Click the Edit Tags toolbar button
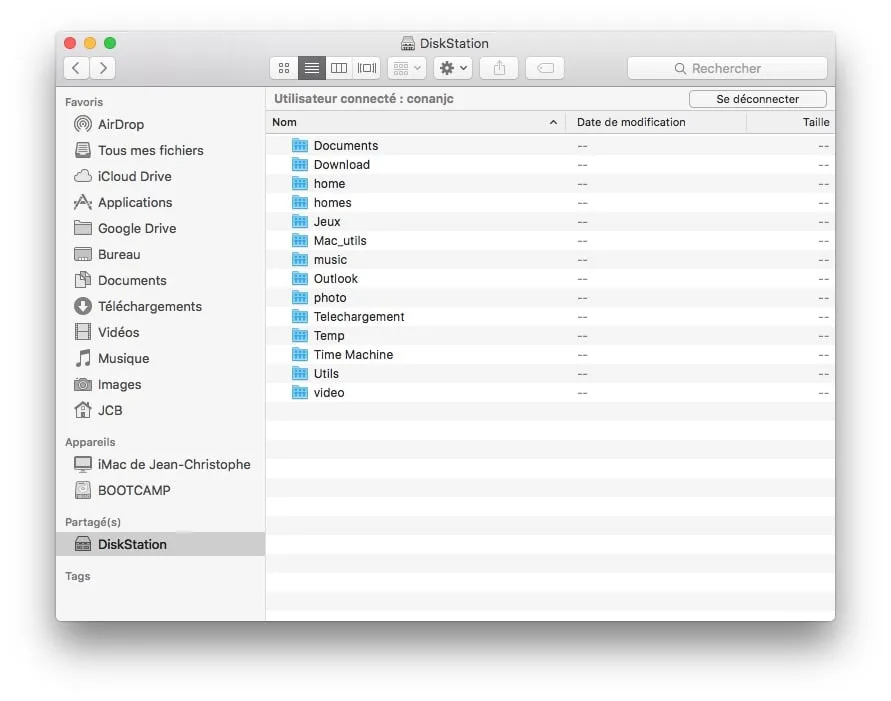This screenshot has height=701, width=891. (545, 68)
